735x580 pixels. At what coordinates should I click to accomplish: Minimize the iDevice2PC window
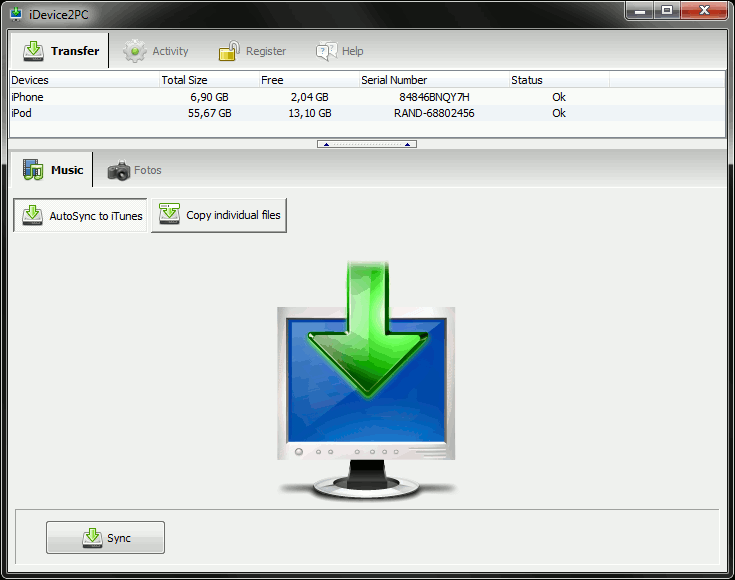[x=640, y=10]
